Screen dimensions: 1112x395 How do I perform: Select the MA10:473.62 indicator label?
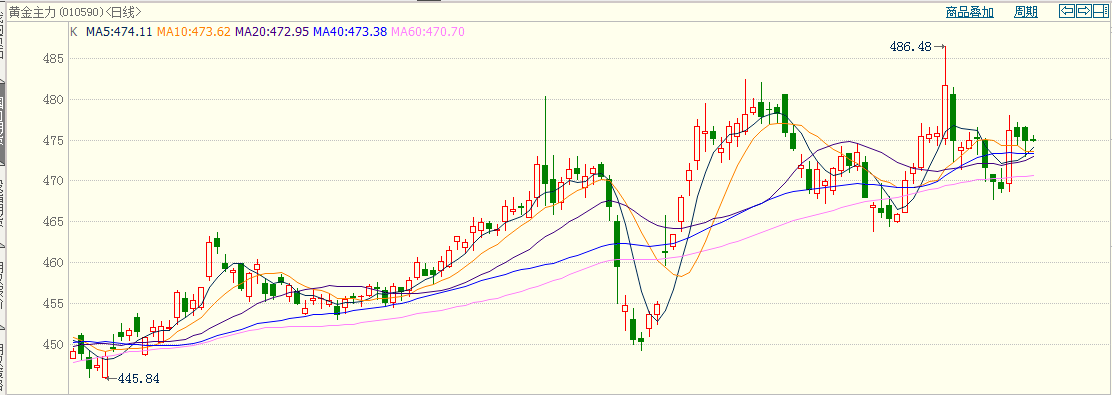194,32
